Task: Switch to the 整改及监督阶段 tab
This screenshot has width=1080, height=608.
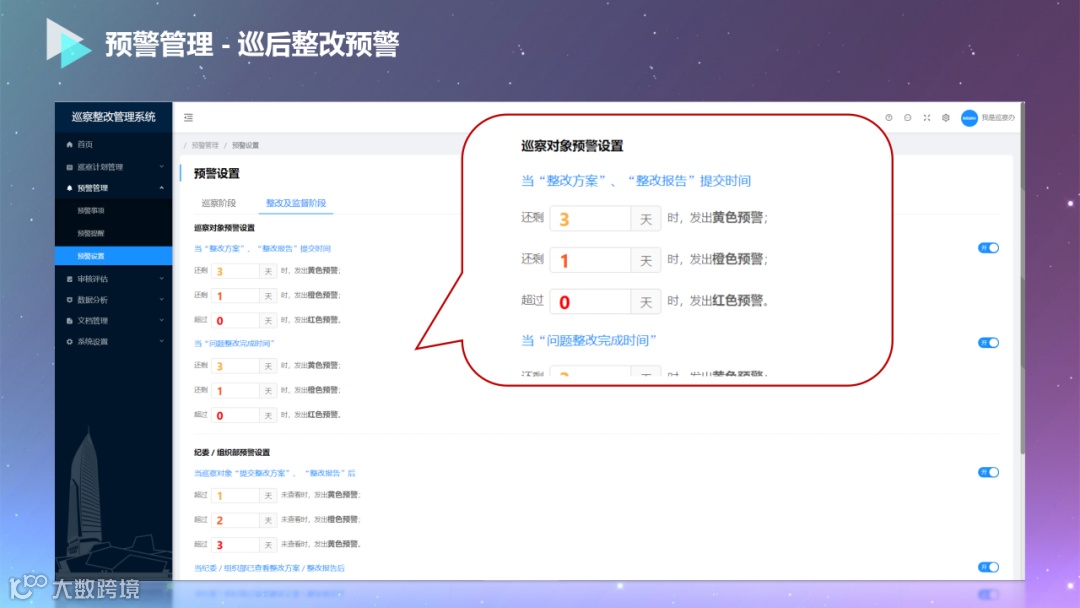Action: click(296, 203)
